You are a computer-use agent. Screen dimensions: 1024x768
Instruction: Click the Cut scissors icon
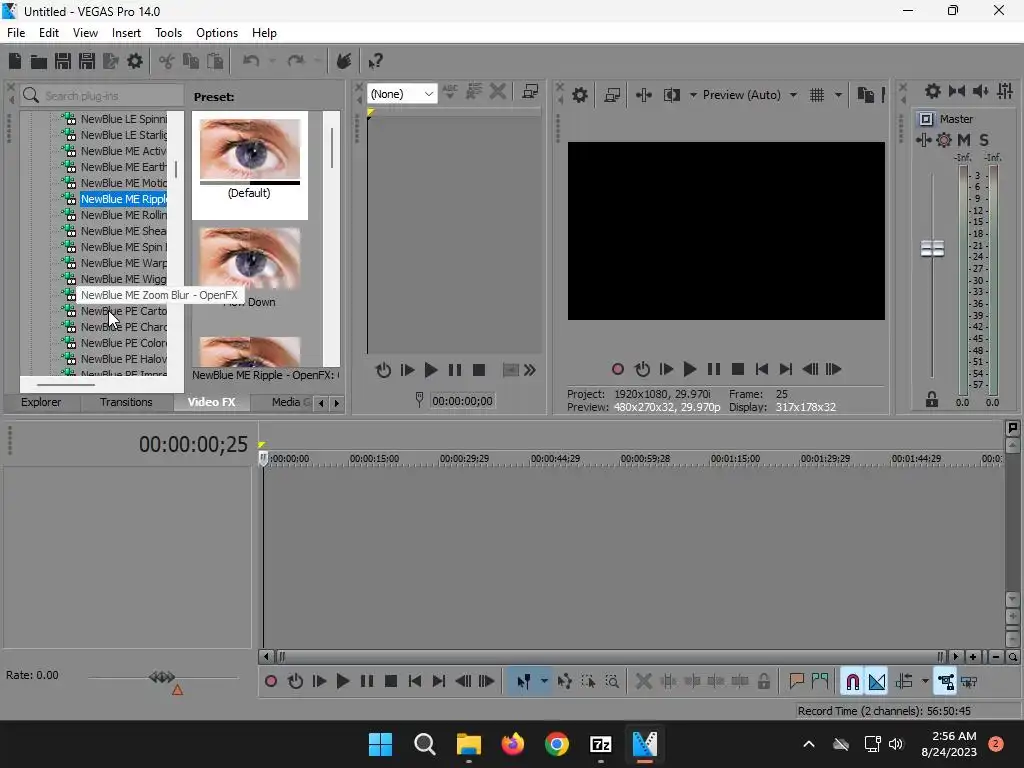click(x=167, y=61)
